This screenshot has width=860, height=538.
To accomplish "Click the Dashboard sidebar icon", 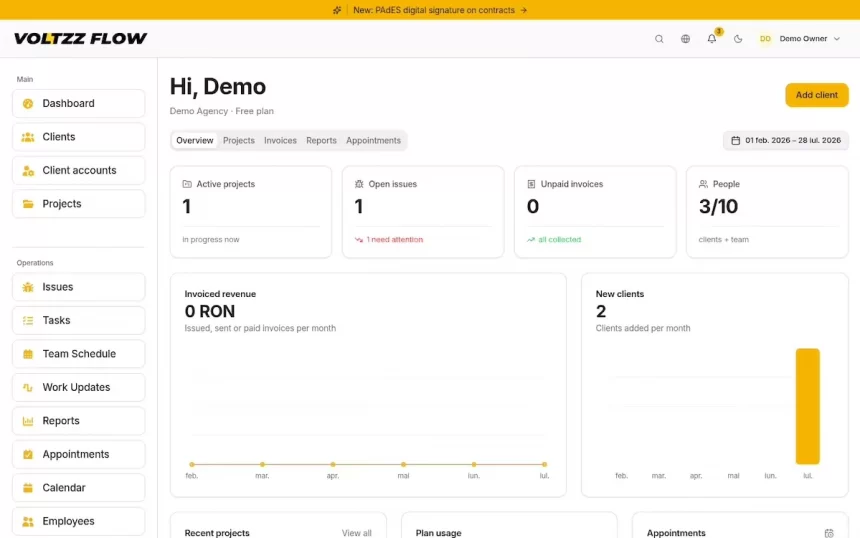I will click(x=28, y=104).
